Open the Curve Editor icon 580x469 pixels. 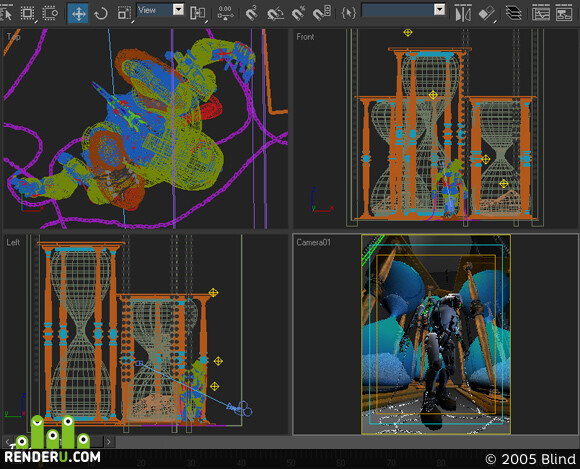540,14
